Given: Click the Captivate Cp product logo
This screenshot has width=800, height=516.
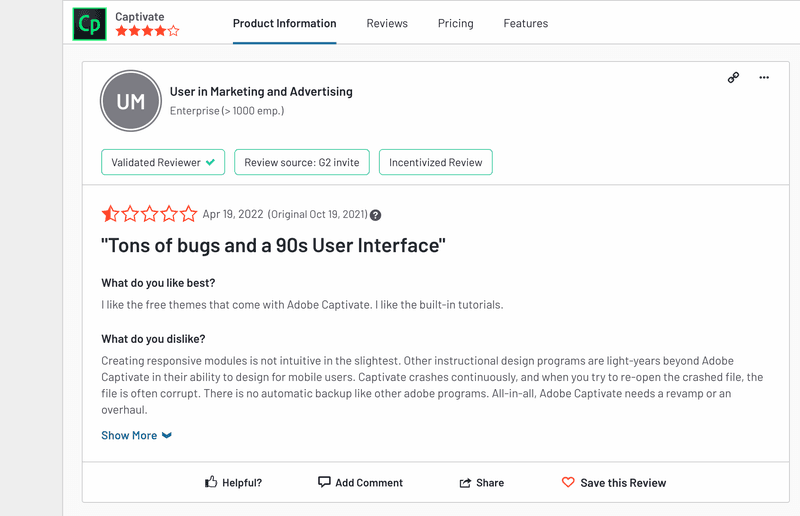Looking at the screenshot, I should pos(89,24).
